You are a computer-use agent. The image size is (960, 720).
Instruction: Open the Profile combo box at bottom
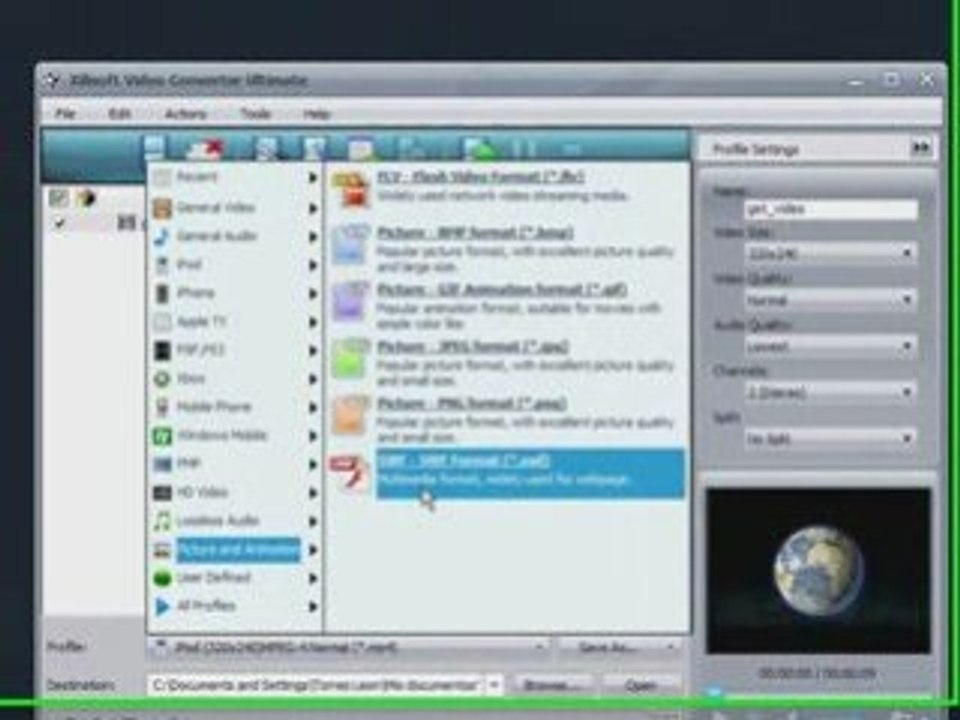pyautogui.click(x=348, y=647)
